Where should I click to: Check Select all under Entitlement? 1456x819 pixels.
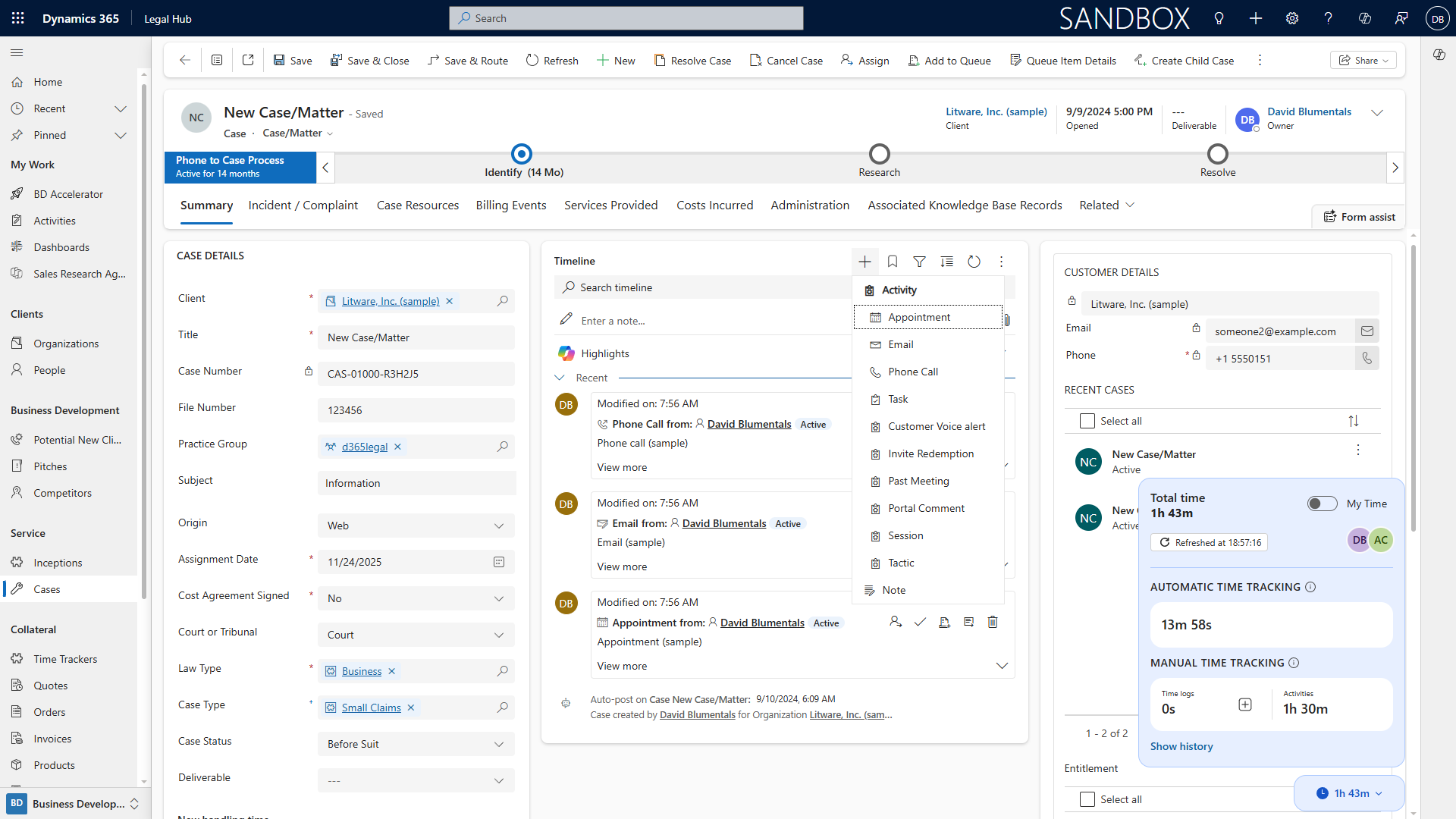(x=1087, y=799)
